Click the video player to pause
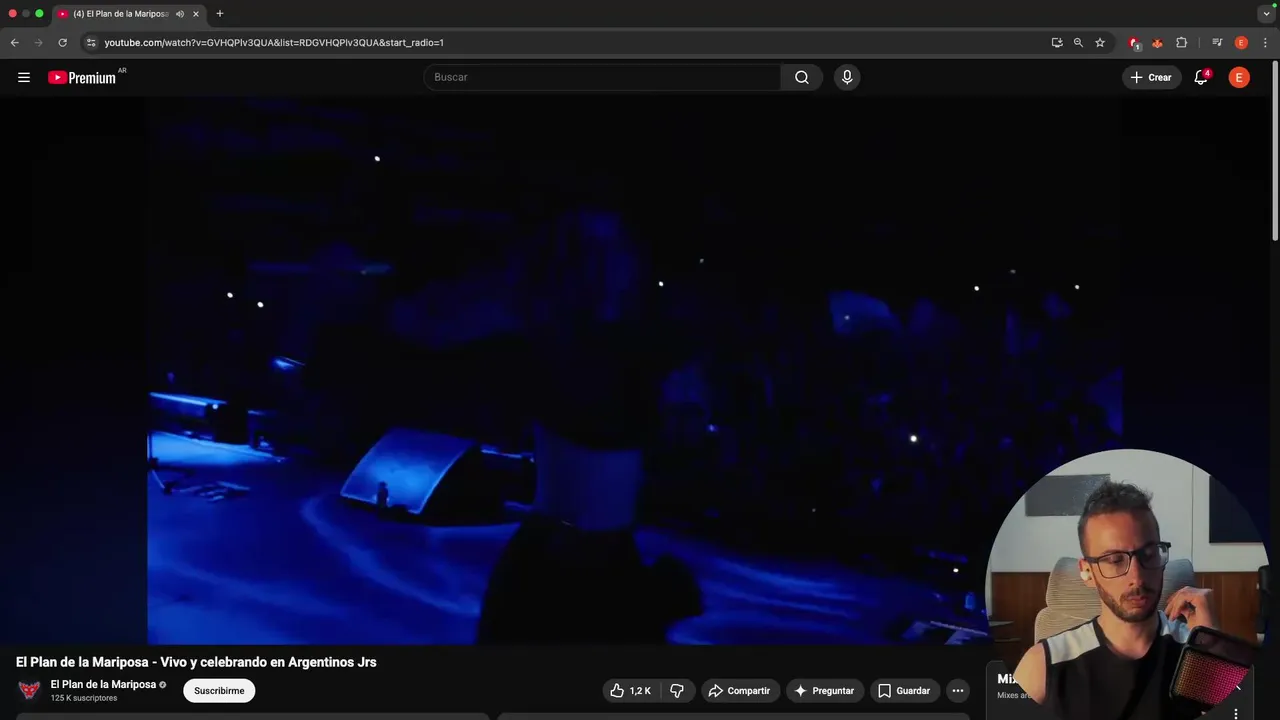This screenshot has width=1280, height=720. point(635,370)
